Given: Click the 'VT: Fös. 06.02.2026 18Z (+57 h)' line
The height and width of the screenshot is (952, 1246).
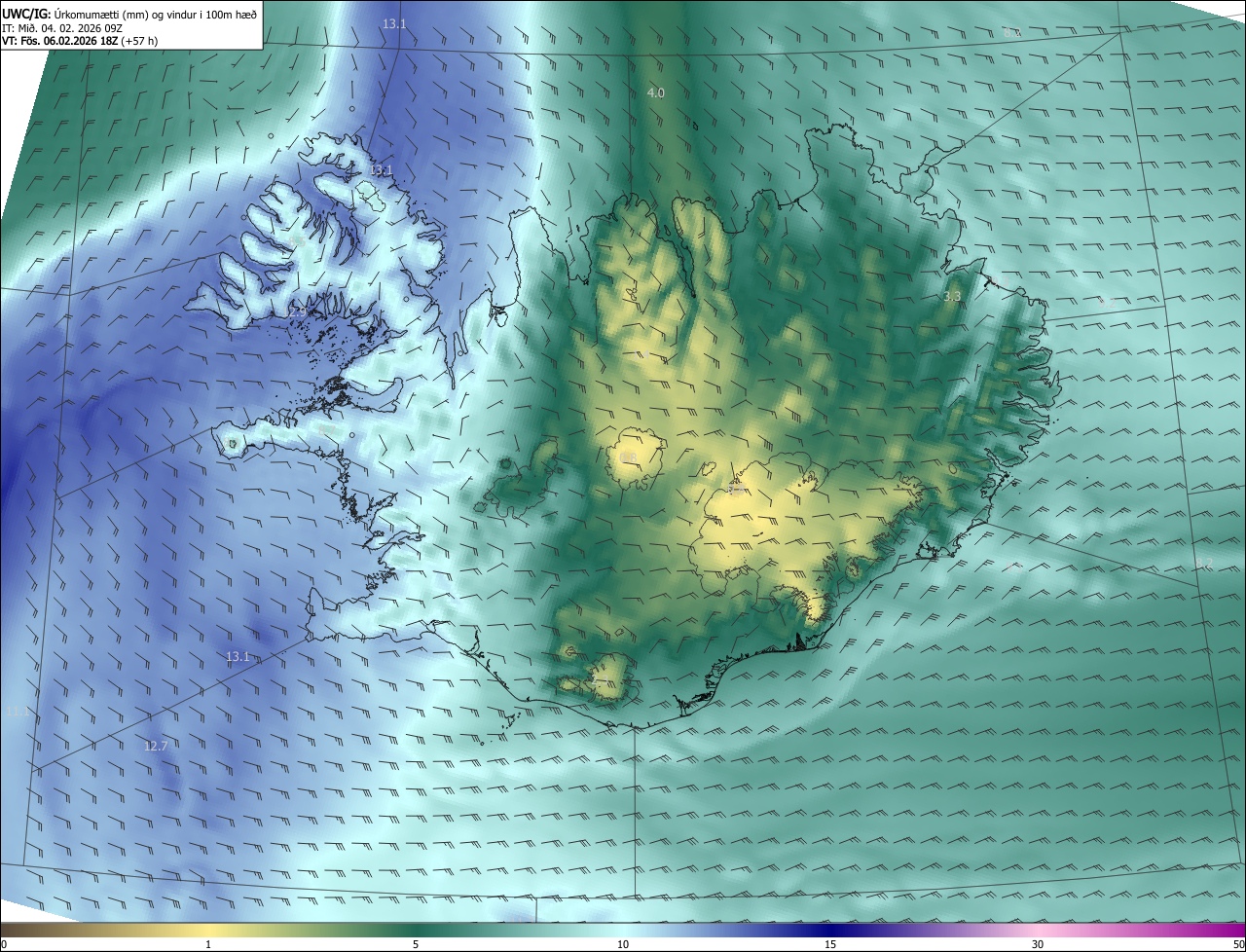Looking at the screenshot, I should (80, 41).
